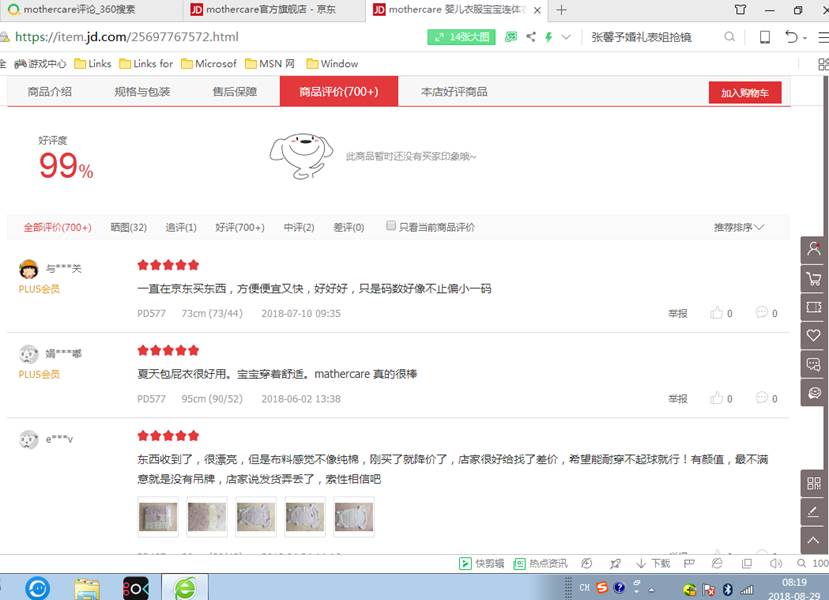The height and width of the screenshot is (600, 829).
Task: Expand the address bar dropdown chevron
Action: (x=567, y=37)
